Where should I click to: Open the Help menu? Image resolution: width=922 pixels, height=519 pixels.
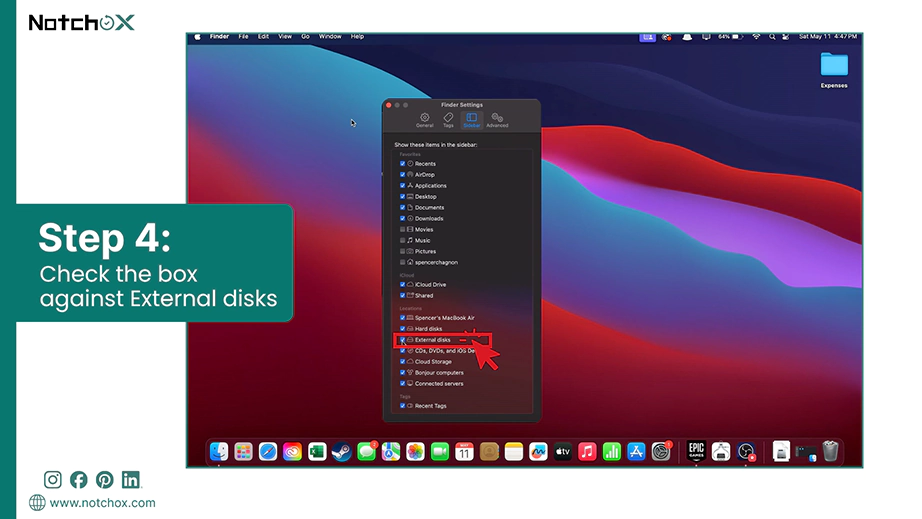tap(357, 36)
